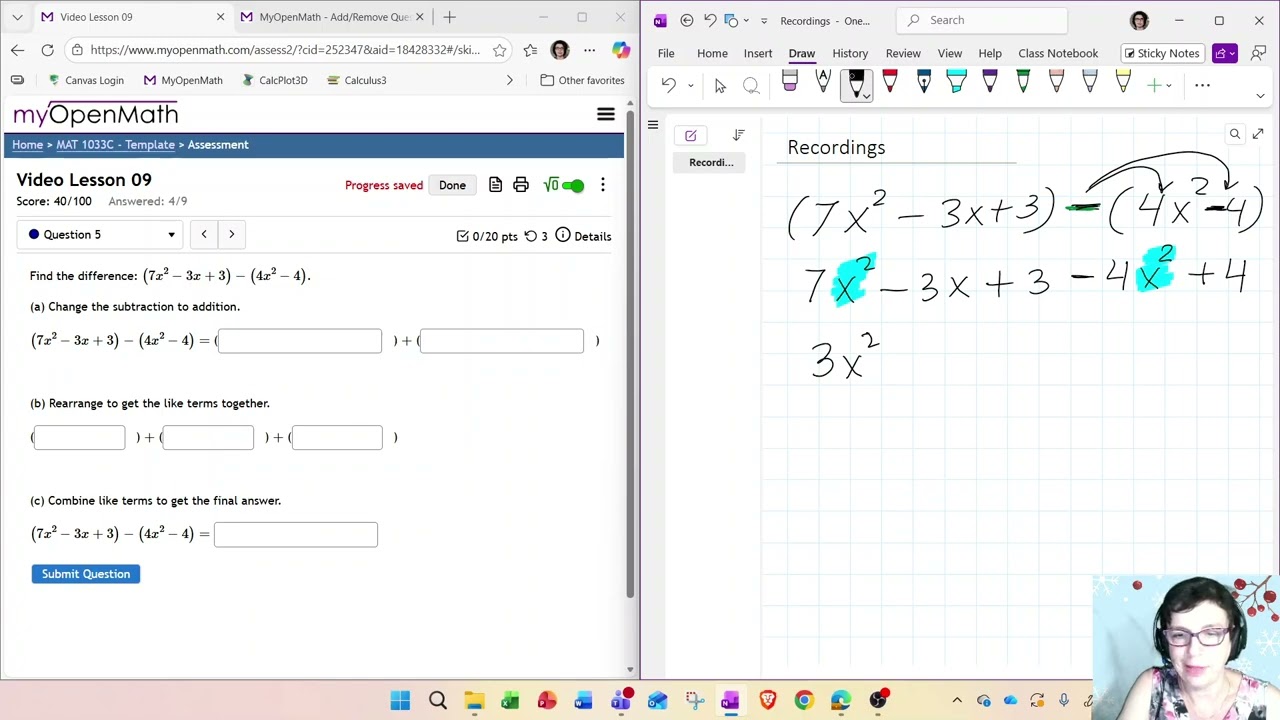Open the Draw tab

[x=801, y=53]
